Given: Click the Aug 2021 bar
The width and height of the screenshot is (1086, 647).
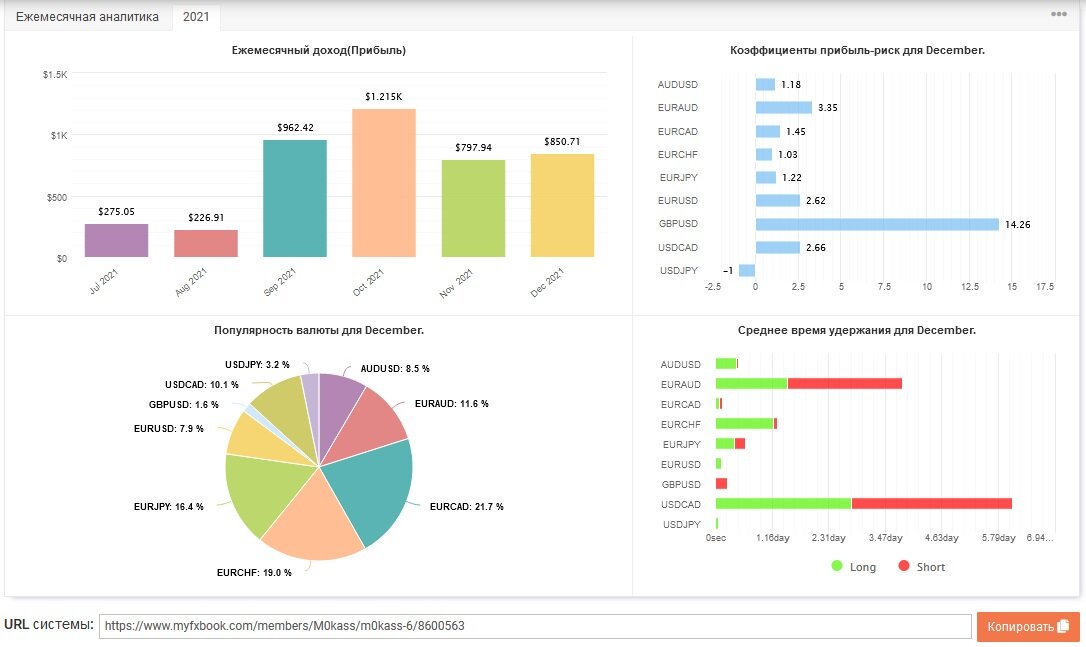Looking at the screenshot, I should 206,243.
